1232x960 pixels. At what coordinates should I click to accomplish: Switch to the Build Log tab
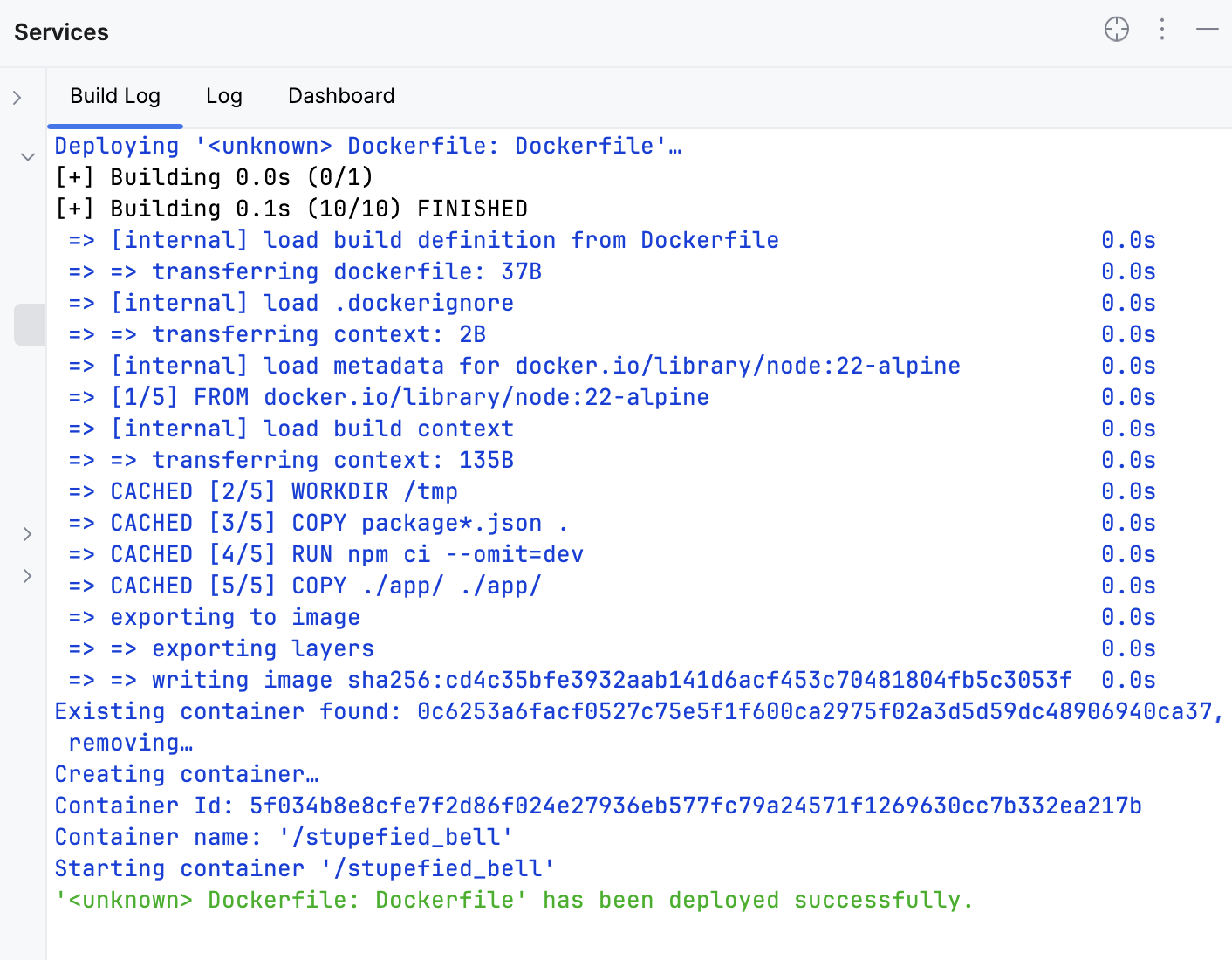point(115,96)
